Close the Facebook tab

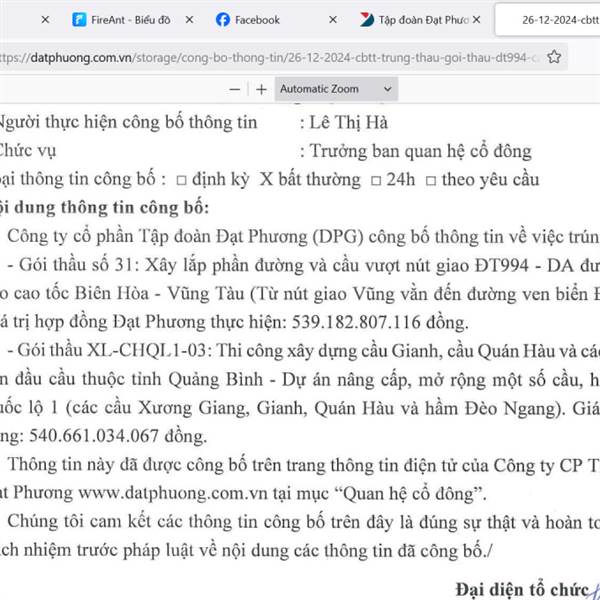pos(333,20)
